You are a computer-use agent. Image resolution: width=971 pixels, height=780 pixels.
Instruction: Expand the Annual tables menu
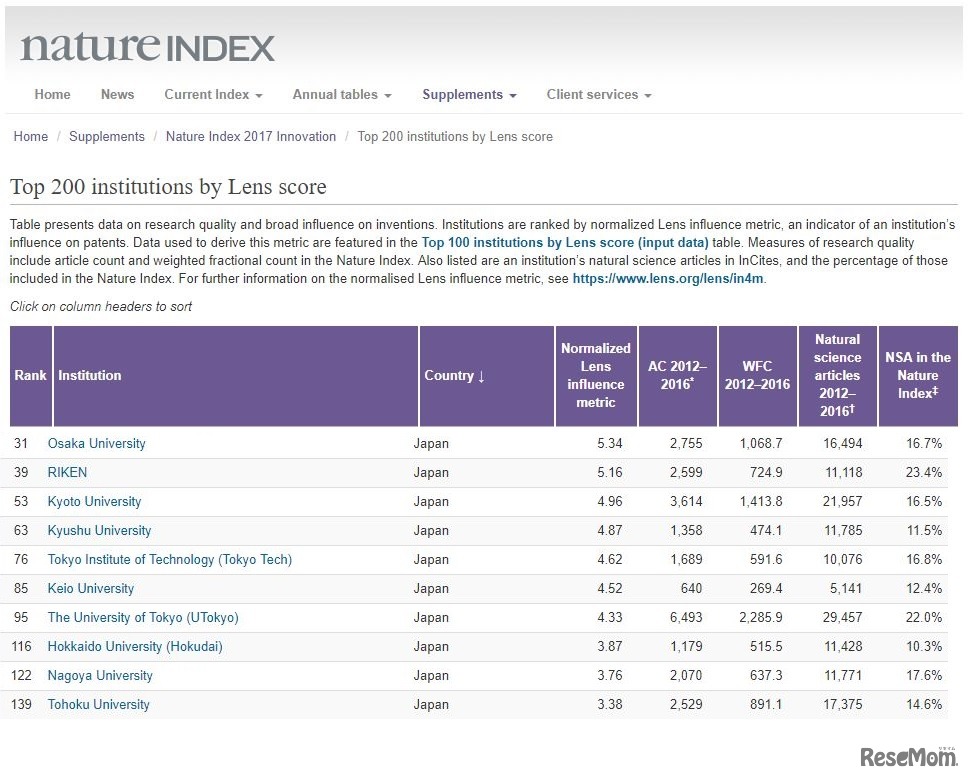(341, 95)
